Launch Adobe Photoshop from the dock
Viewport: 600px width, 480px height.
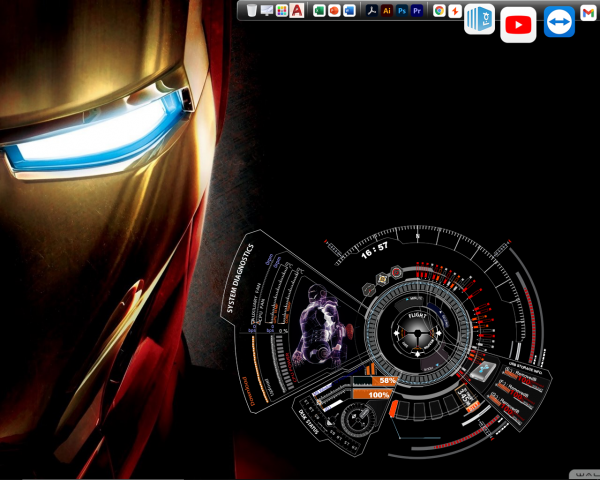402,11
